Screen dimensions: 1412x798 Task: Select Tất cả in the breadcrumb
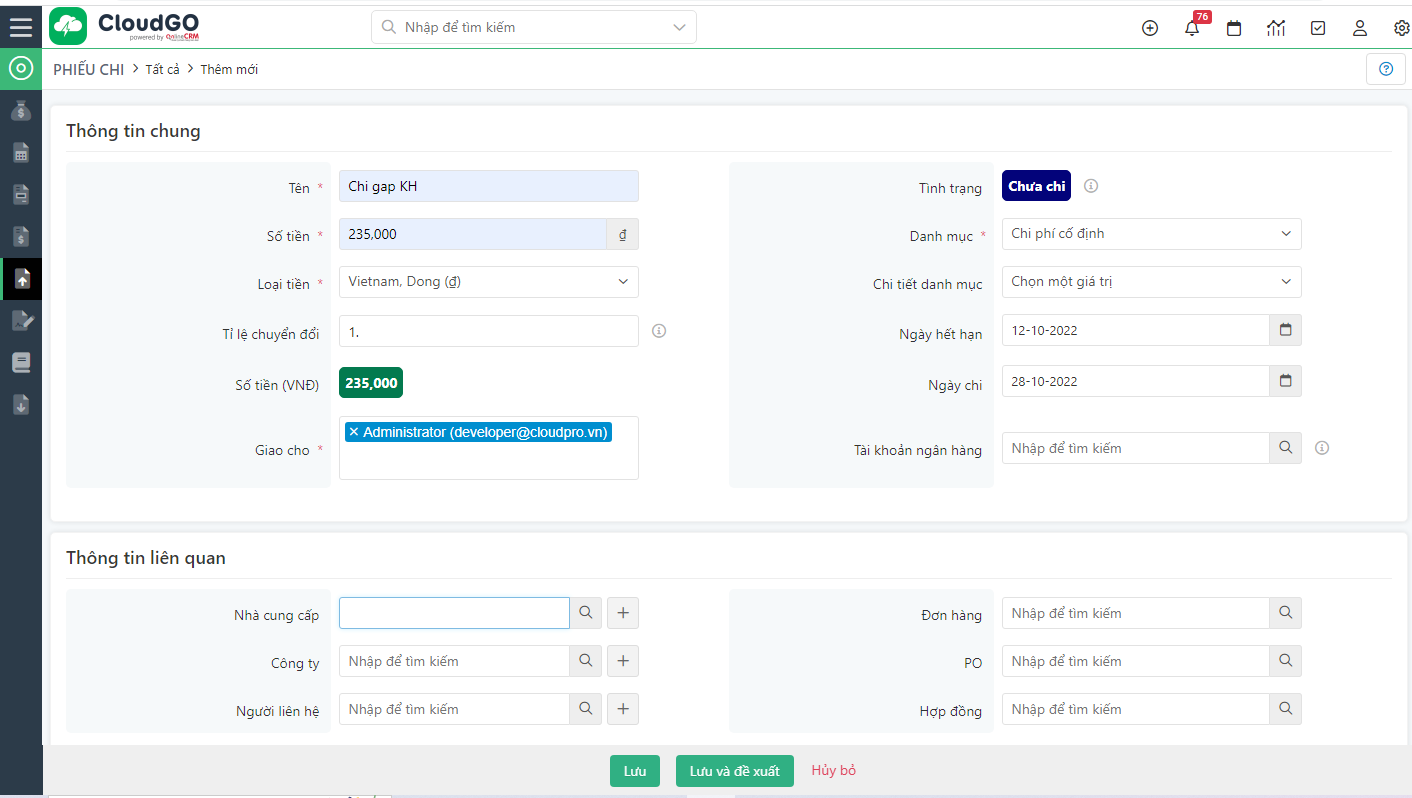162,69
